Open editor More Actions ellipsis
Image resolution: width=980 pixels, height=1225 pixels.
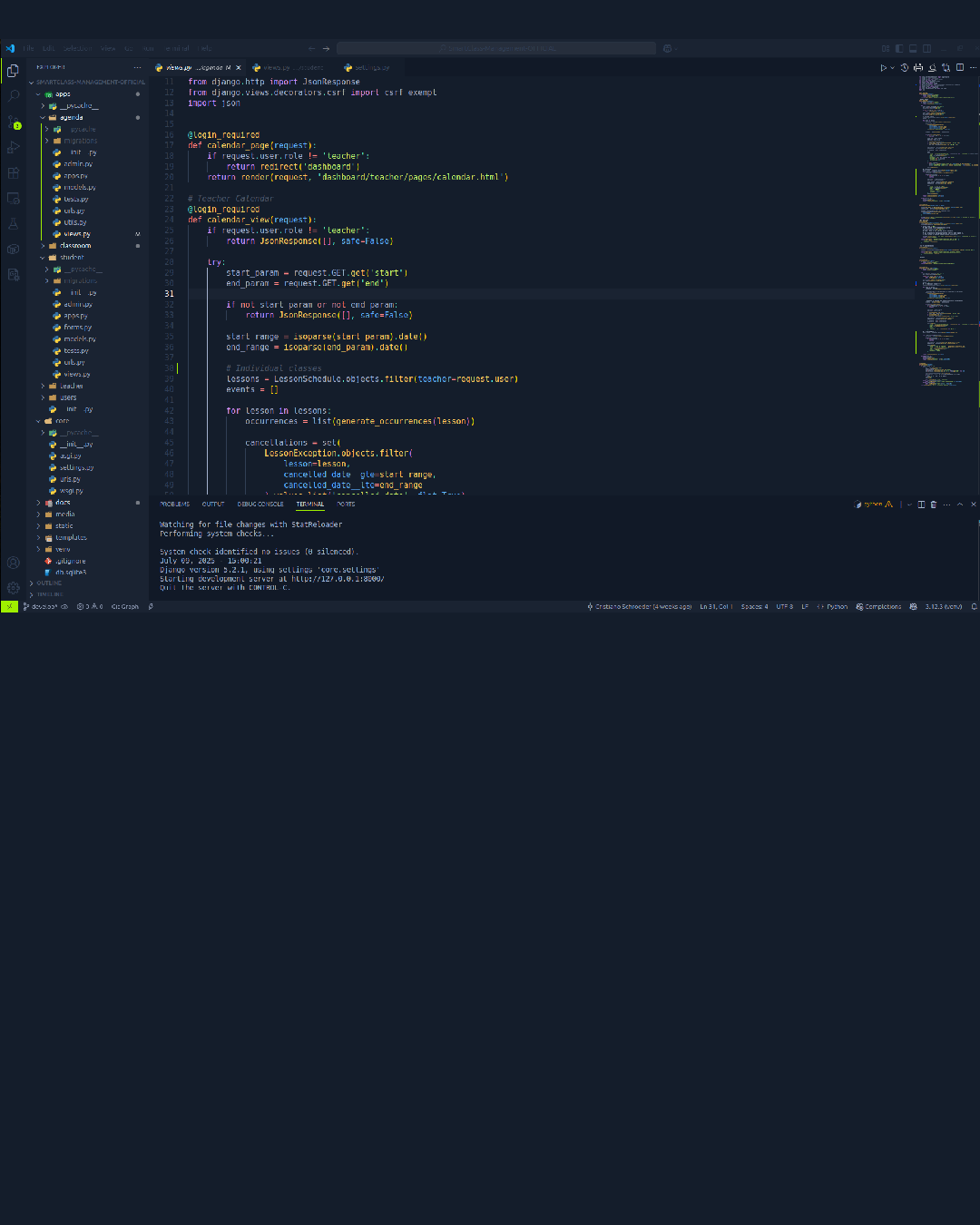pyautogui.click(x=973, y=67)
